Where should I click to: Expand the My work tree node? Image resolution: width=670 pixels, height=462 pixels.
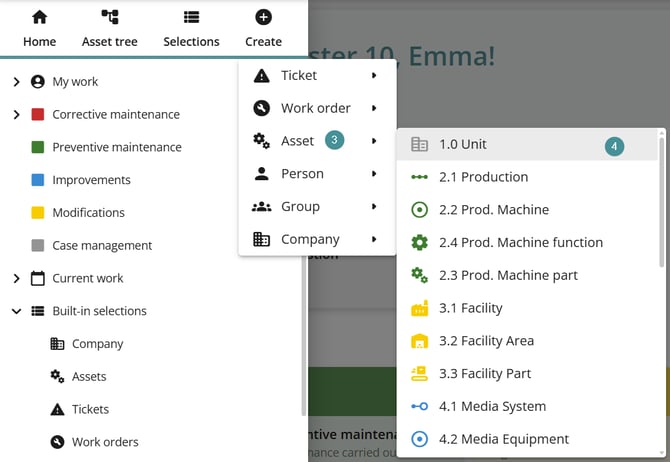click(16, 82)
